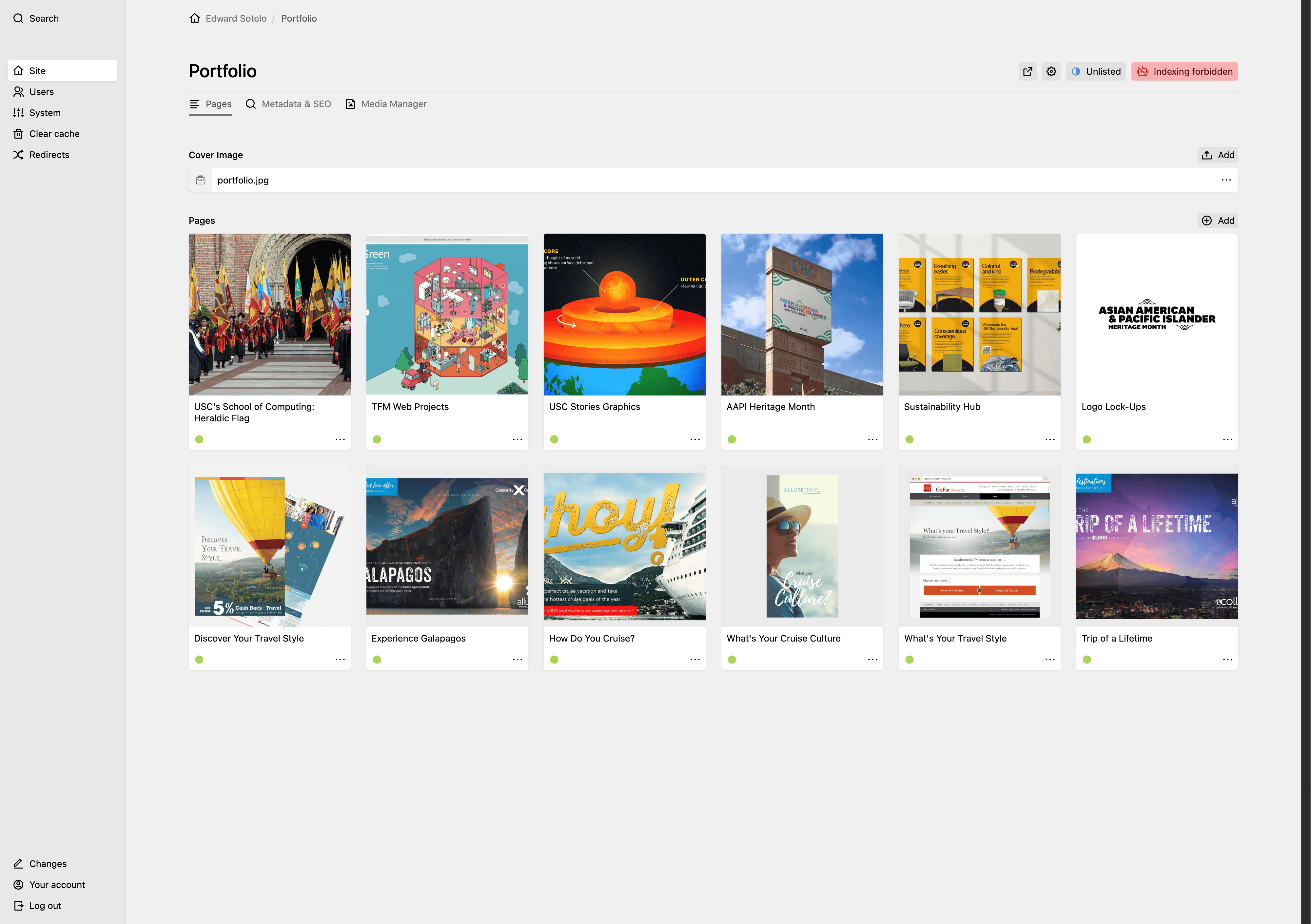
Task: Open options for AAPI Heritage Month card
Action: pyautogui.click(x=873, y=439)
